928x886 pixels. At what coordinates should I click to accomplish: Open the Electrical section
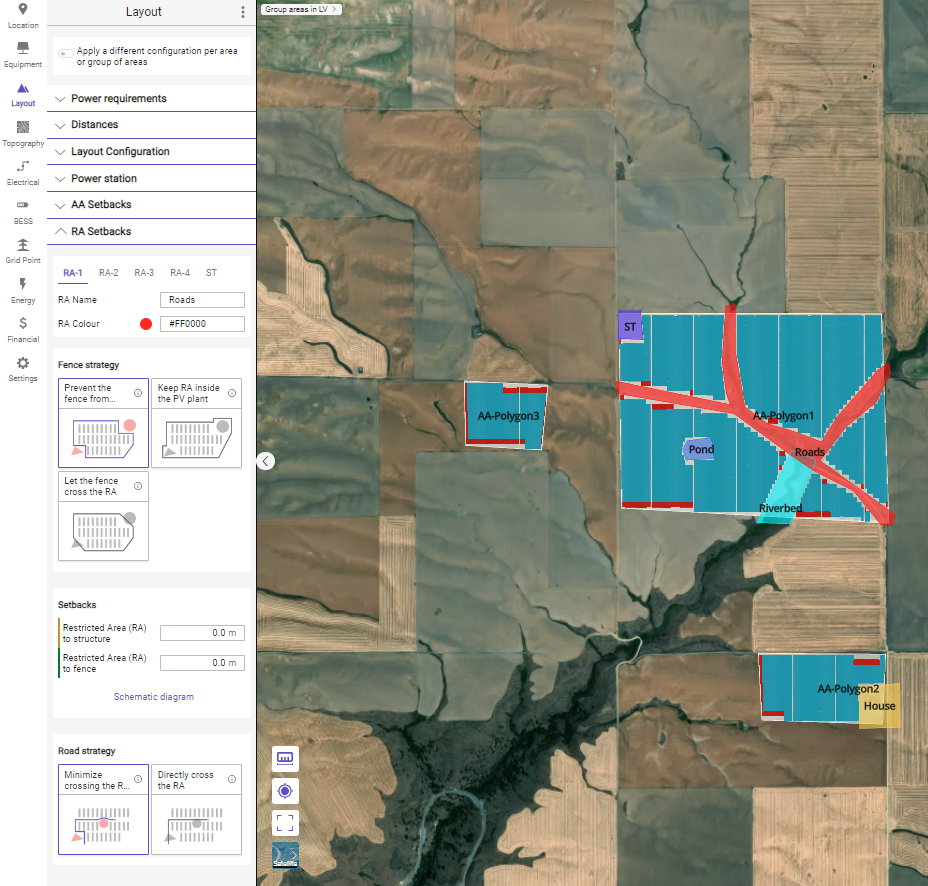tap(22, 173)
